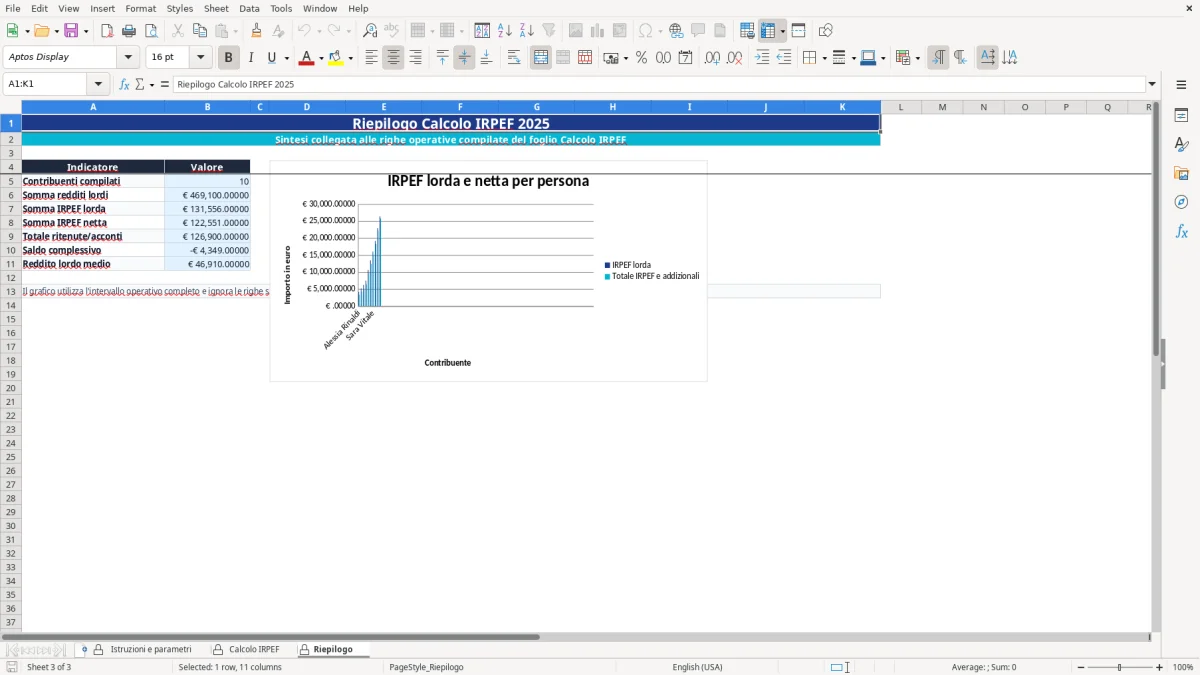Open sidebar Gallery panel
Screen dimensions: 1200x675
click(x=1181, y=174)
